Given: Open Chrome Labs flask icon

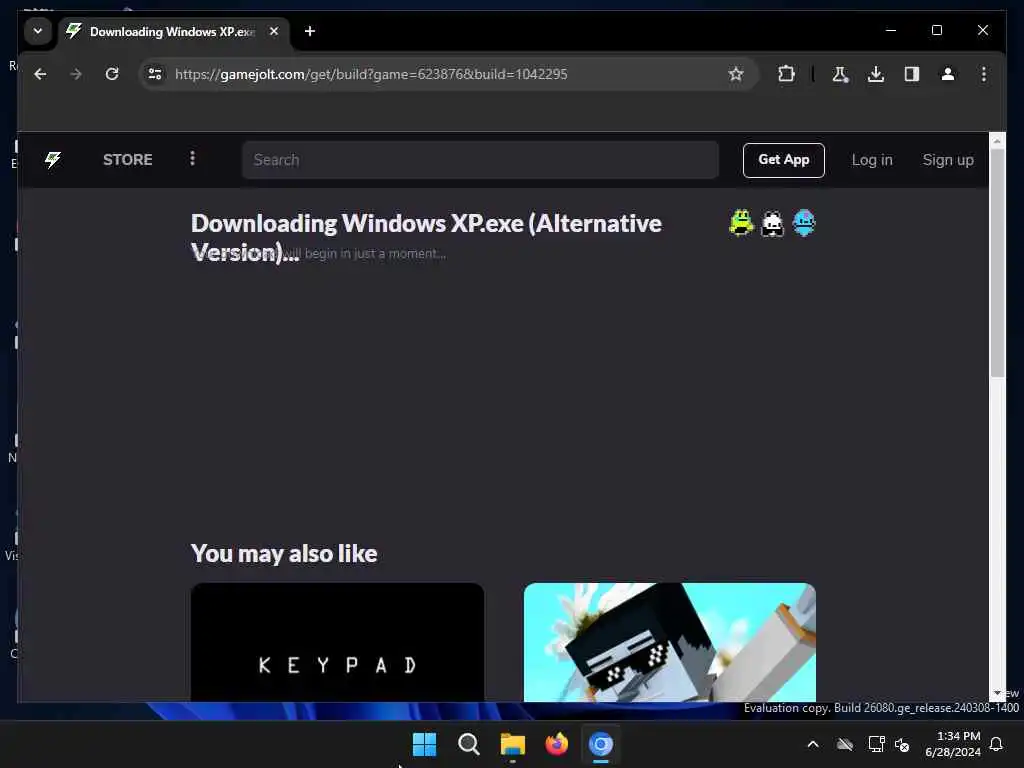Looking at the screenshot, I should click(840, 74).
